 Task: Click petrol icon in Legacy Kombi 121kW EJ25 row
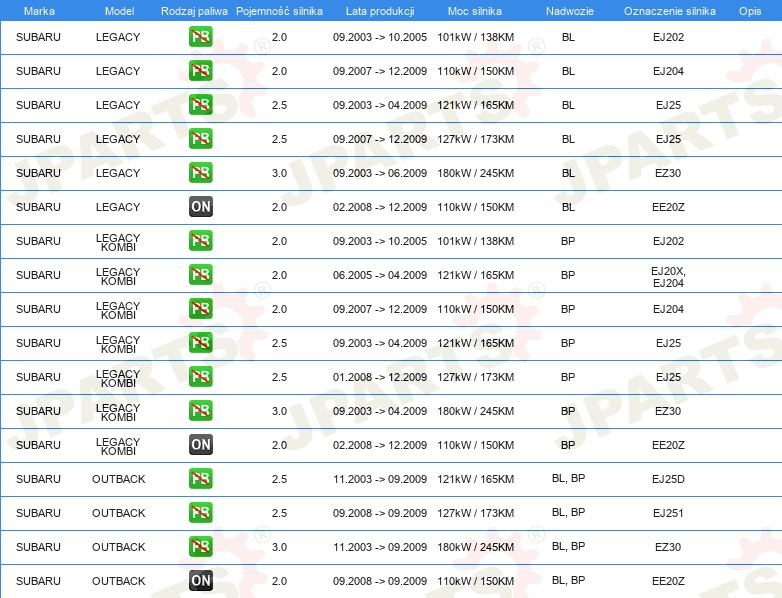tap(200, 342)
